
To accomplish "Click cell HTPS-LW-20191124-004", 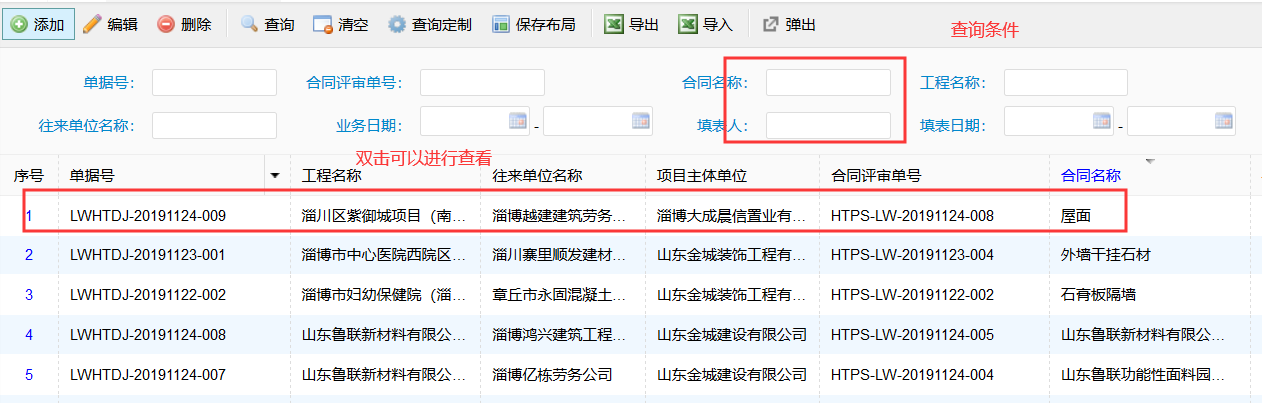I will (x=912, y=375).
